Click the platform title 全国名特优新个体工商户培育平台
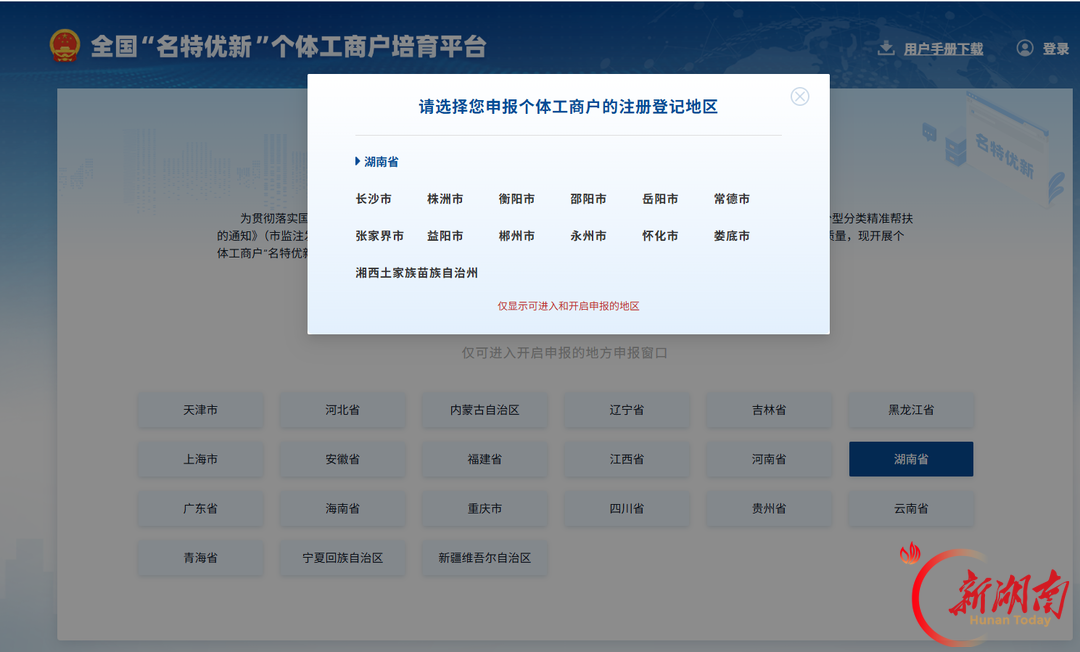The width and height of the screenshot is (1080, 652). [x=289, y=46]
